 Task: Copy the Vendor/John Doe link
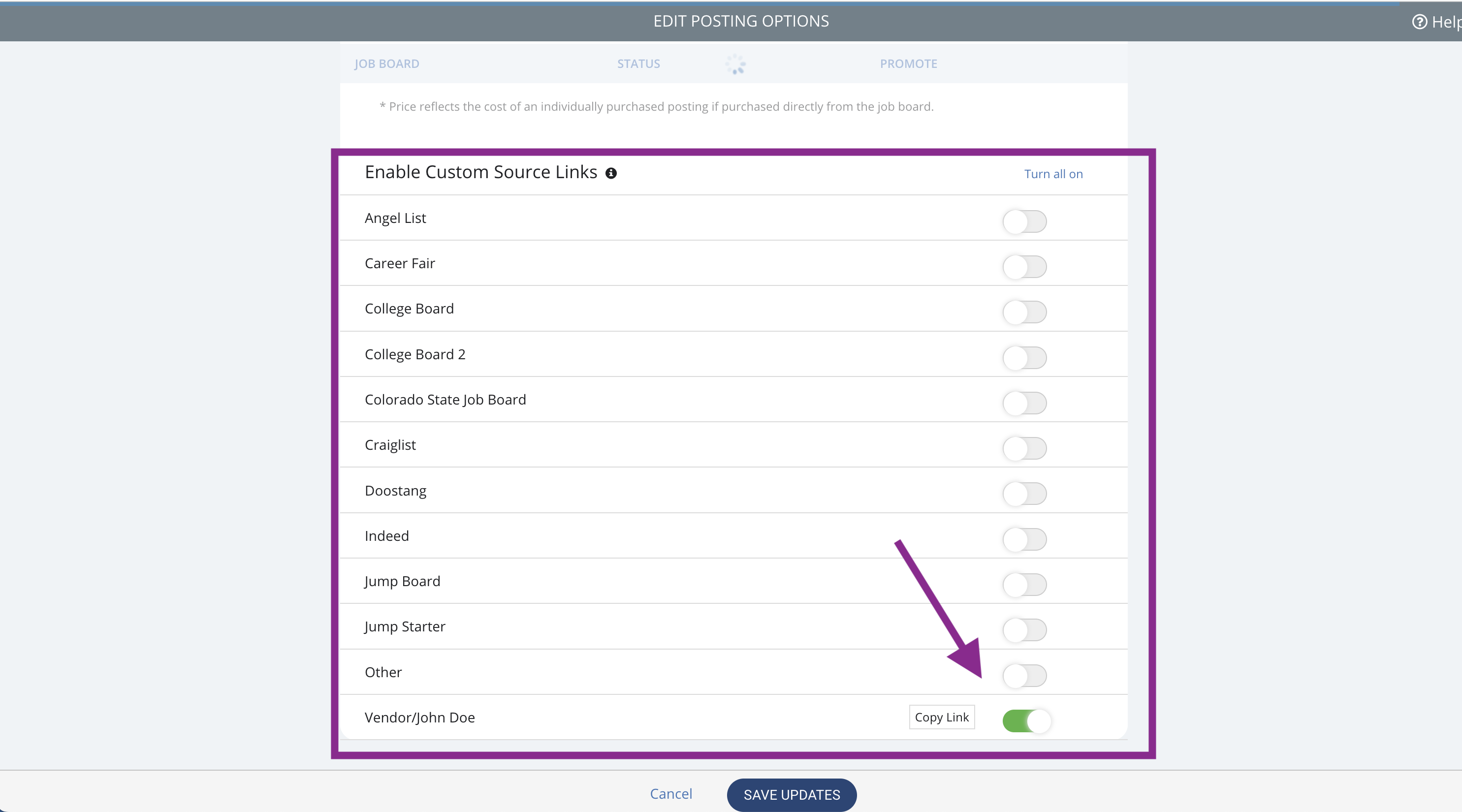pyautogui.click(x=942, y=717)
